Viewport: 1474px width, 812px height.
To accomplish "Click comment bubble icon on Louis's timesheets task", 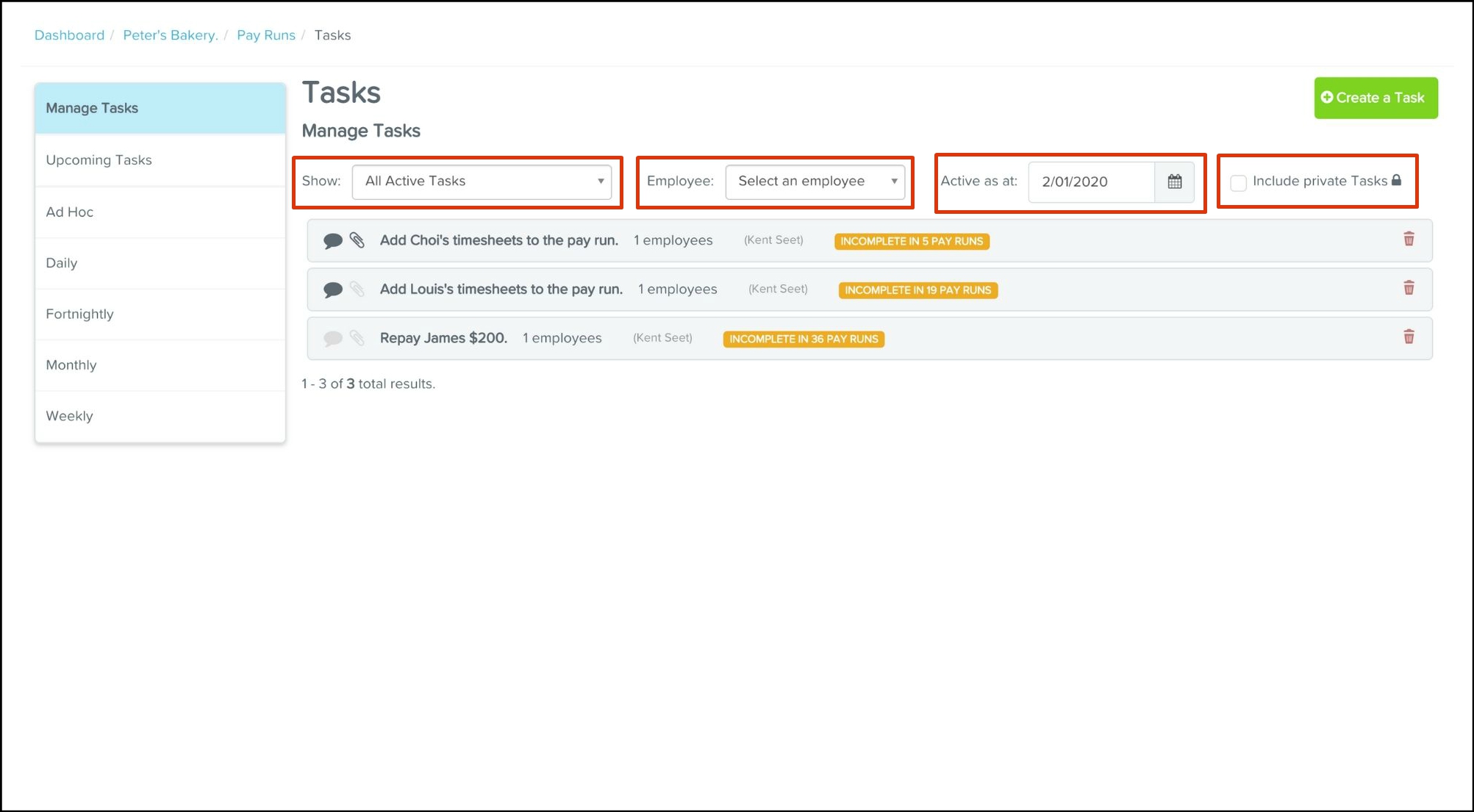I will (x=332, y=290).
